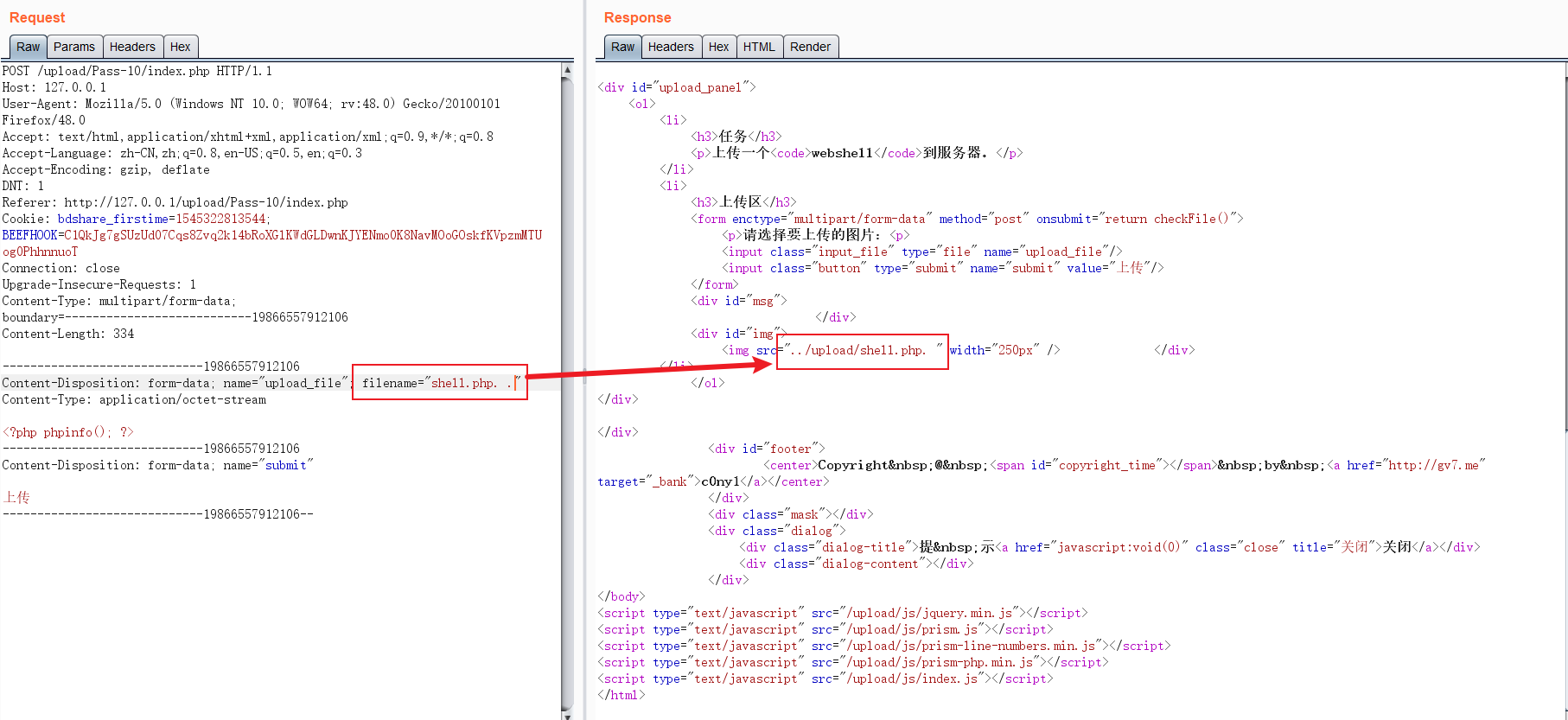
Task: Click the div class="dialog-title" line
Action: tap(1110, 547)
